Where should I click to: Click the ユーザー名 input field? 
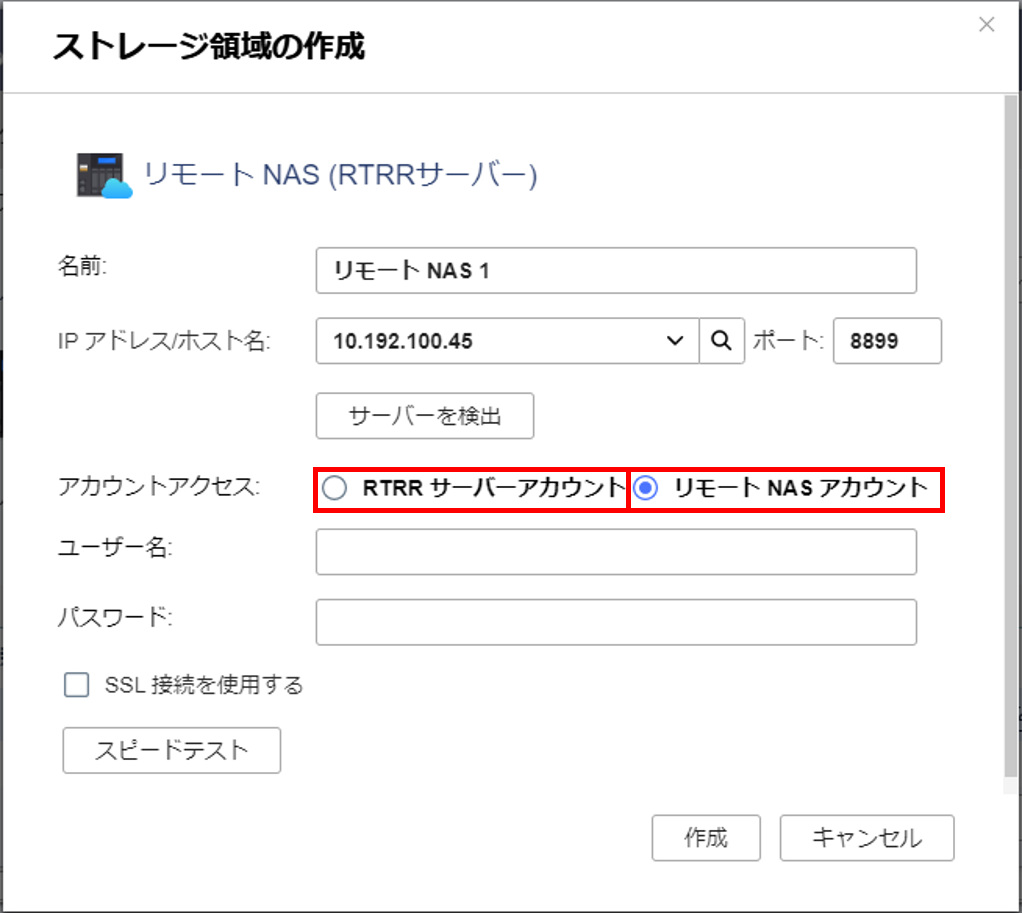click(x=615, y=552)
